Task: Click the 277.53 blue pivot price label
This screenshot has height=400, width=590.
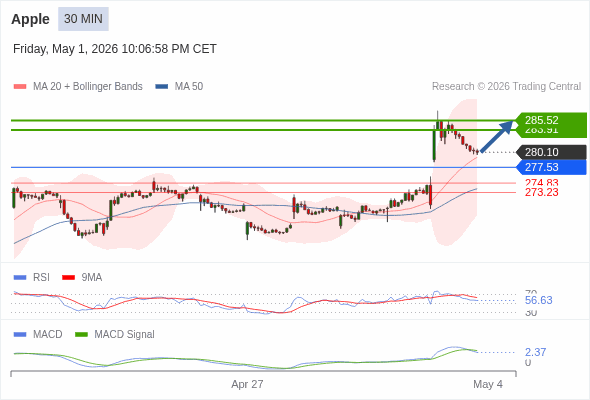Action: tap(551, 167)
